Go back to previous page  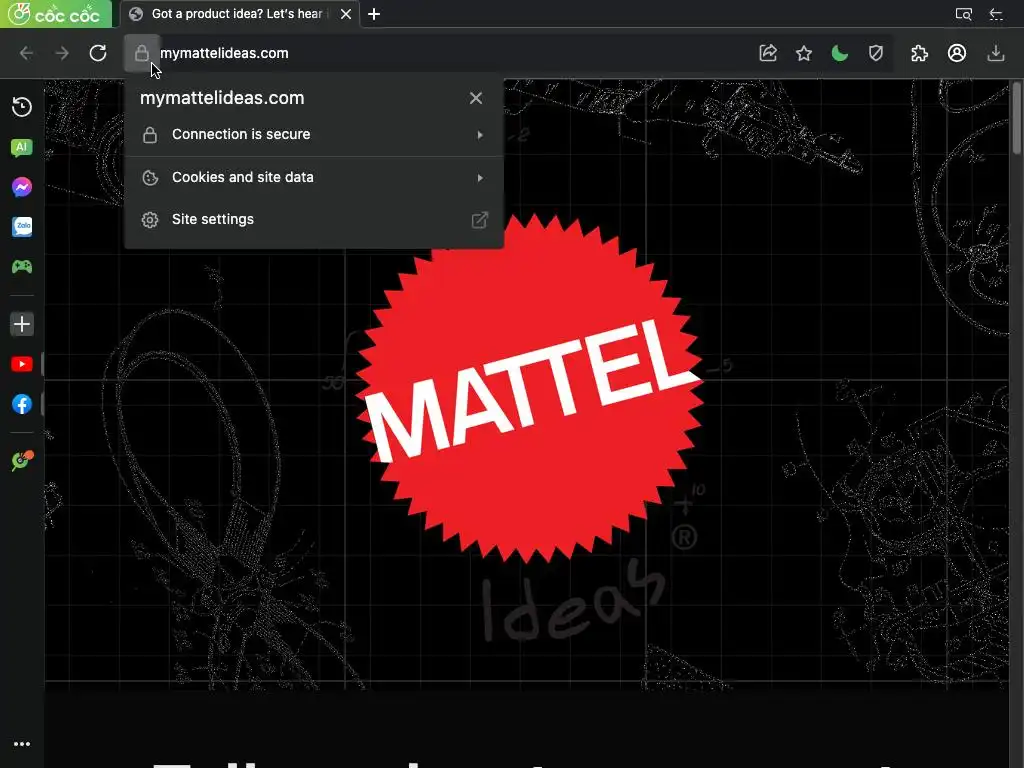click(x=26, y=53)
